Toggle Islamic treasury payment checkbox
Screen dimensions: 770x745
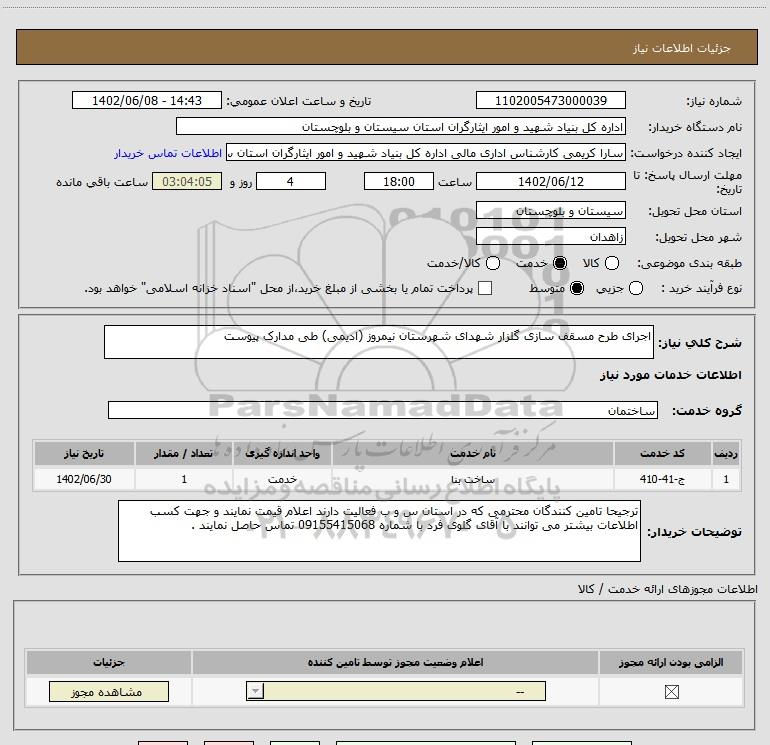click(x=485, y=288)
